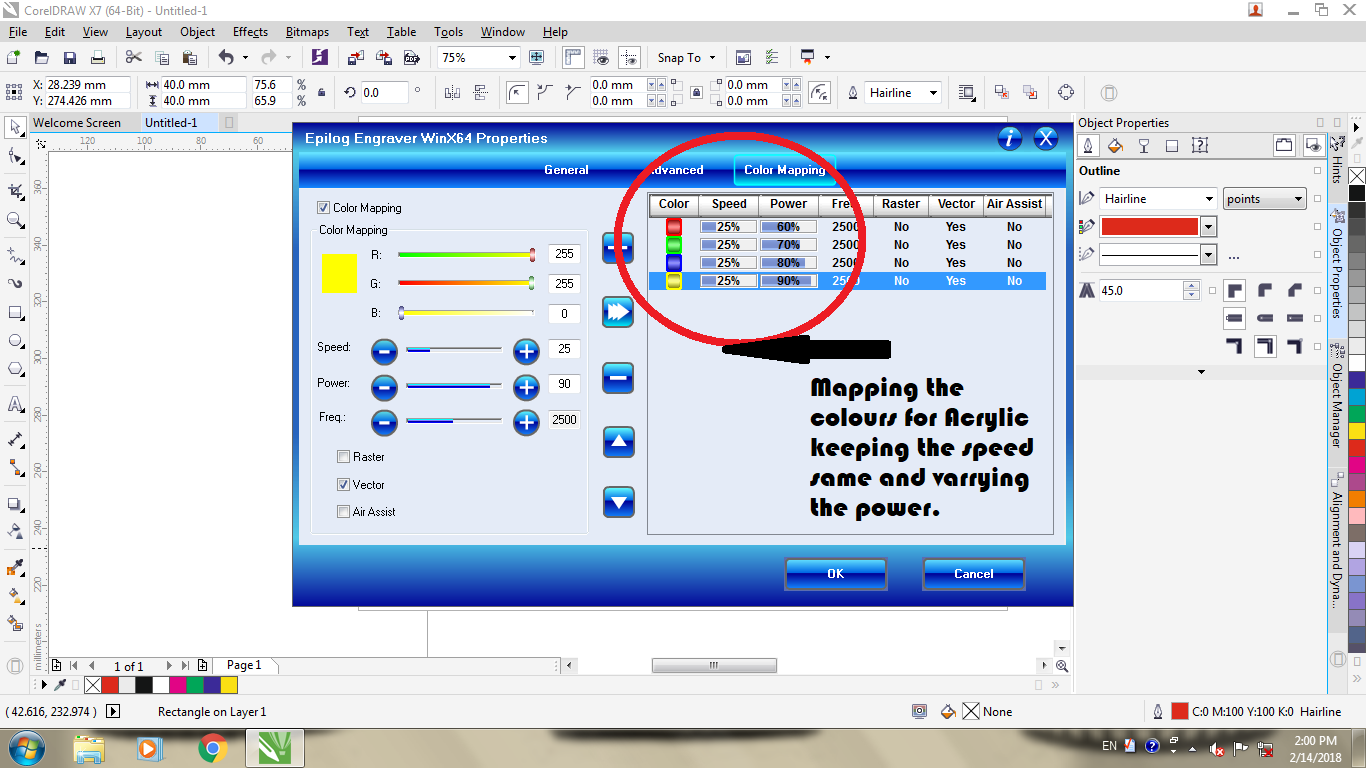Open the File menu
The height and width of the screenshot is (768, 1366).
point(17,32)
